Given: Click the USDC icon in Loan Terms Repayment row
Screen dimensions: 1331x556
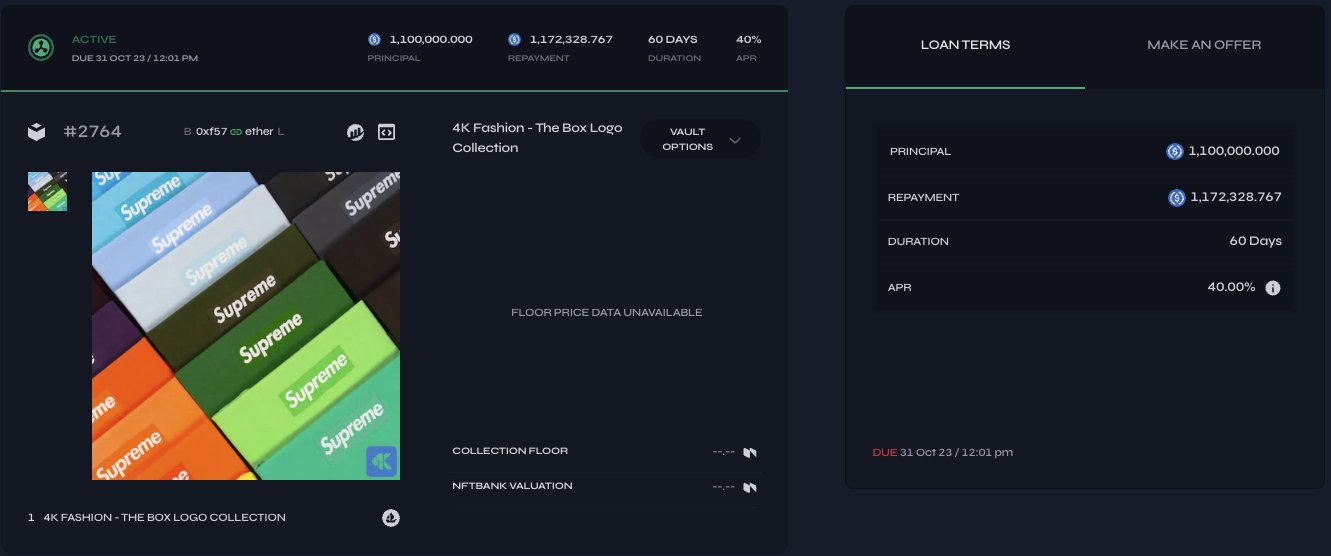Looking at the screenshot, I should point(1177,198).
